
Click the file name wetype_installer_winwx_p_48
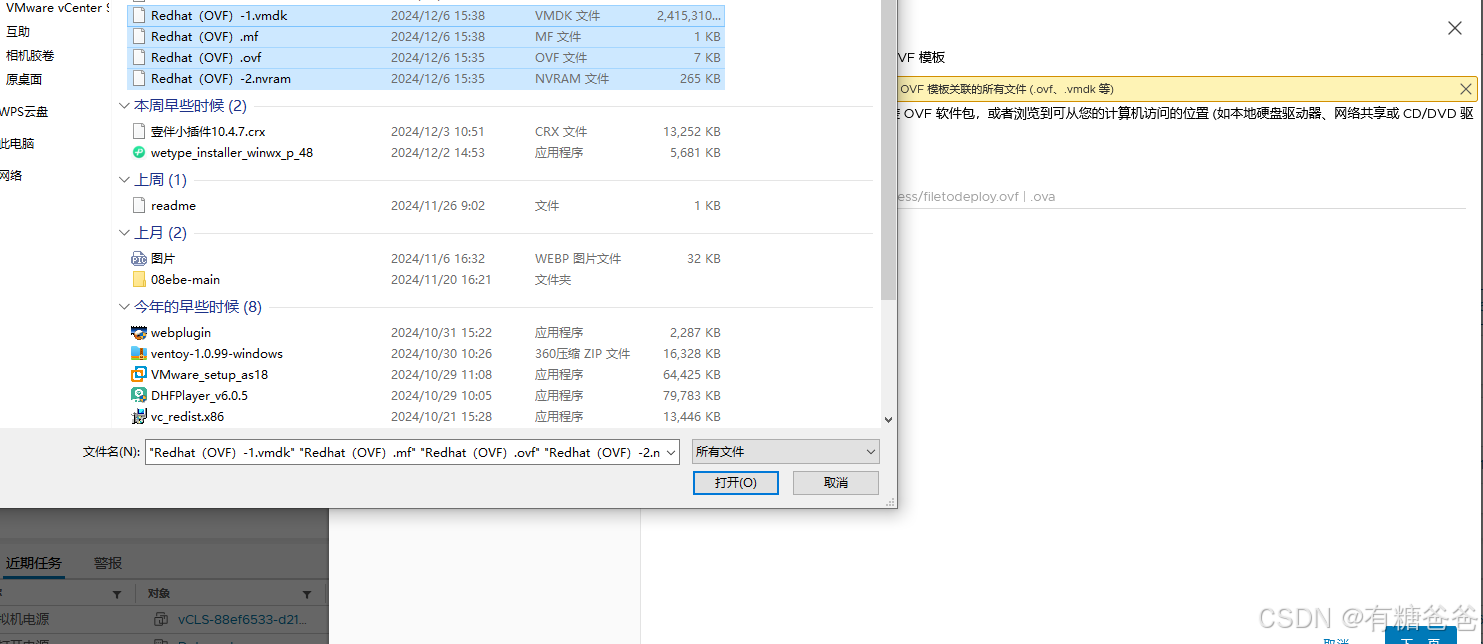click(232, 153)
